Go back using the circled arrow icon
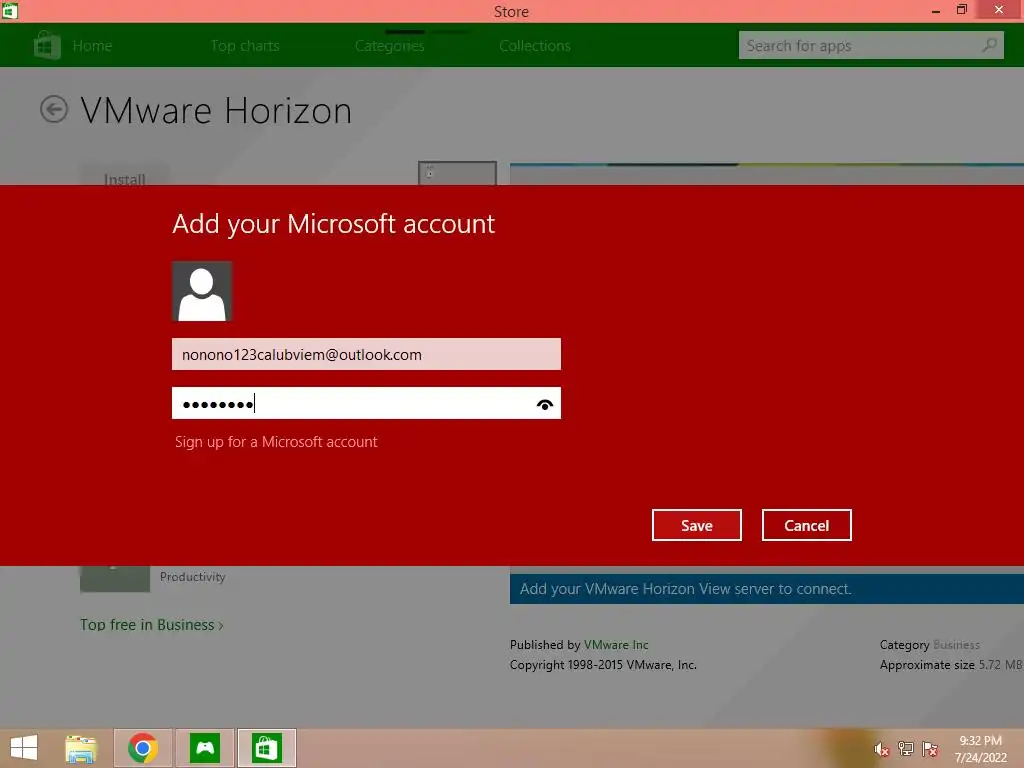This screenshot has height=768, width=1024. tap(54, 109)
